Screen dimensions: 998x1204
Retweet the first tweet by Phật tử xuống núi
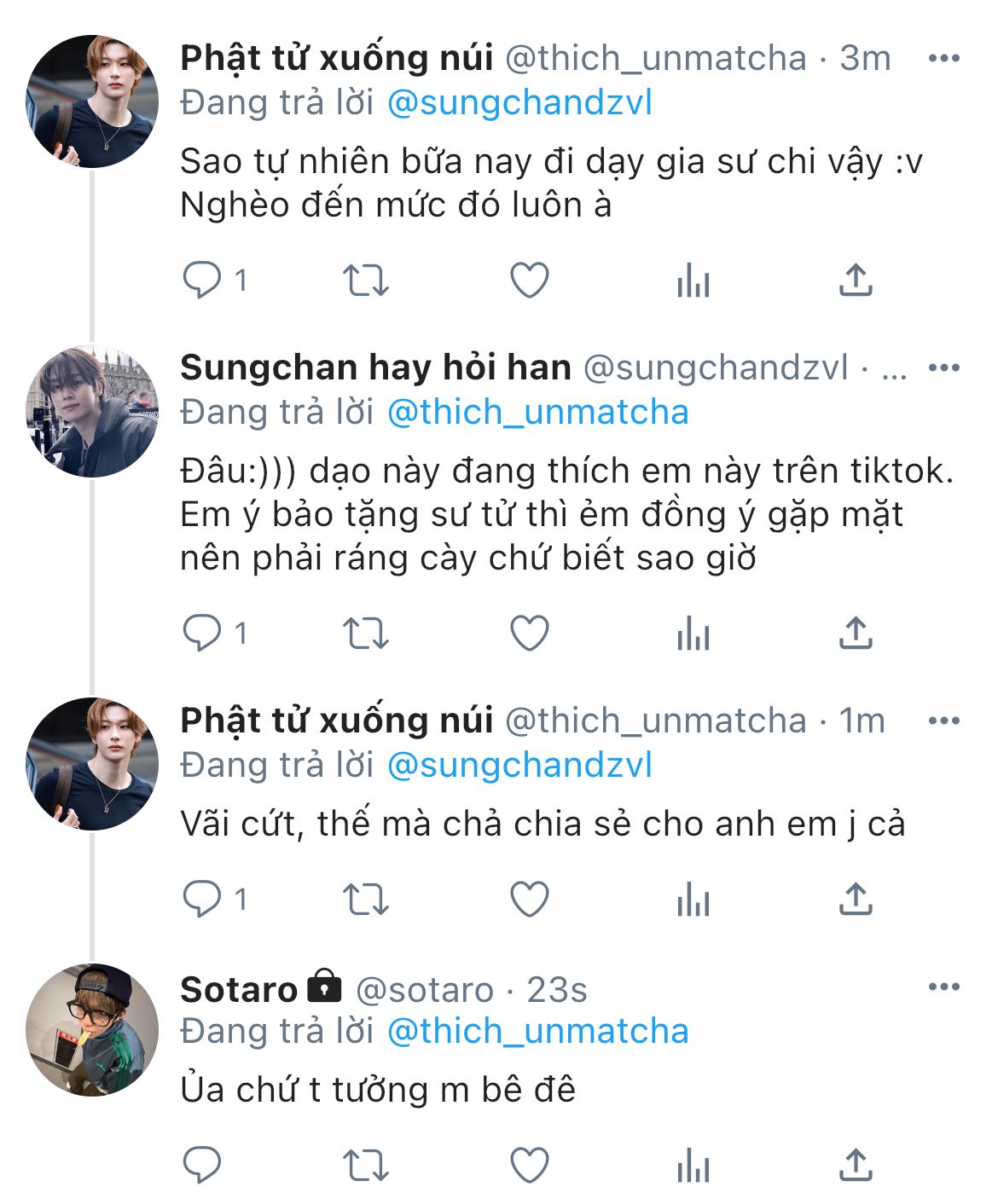tap(365, 280)
